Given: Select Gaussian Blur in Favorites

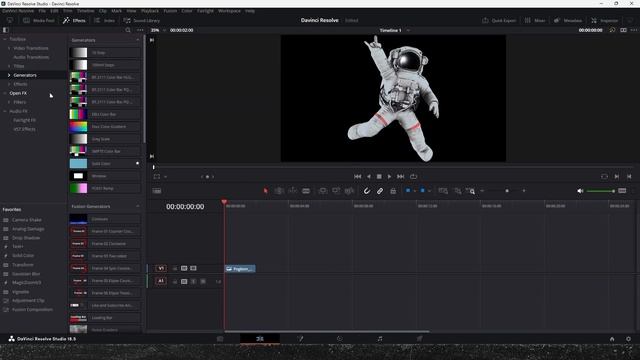Looking at the screenshot, I should 26,274.
